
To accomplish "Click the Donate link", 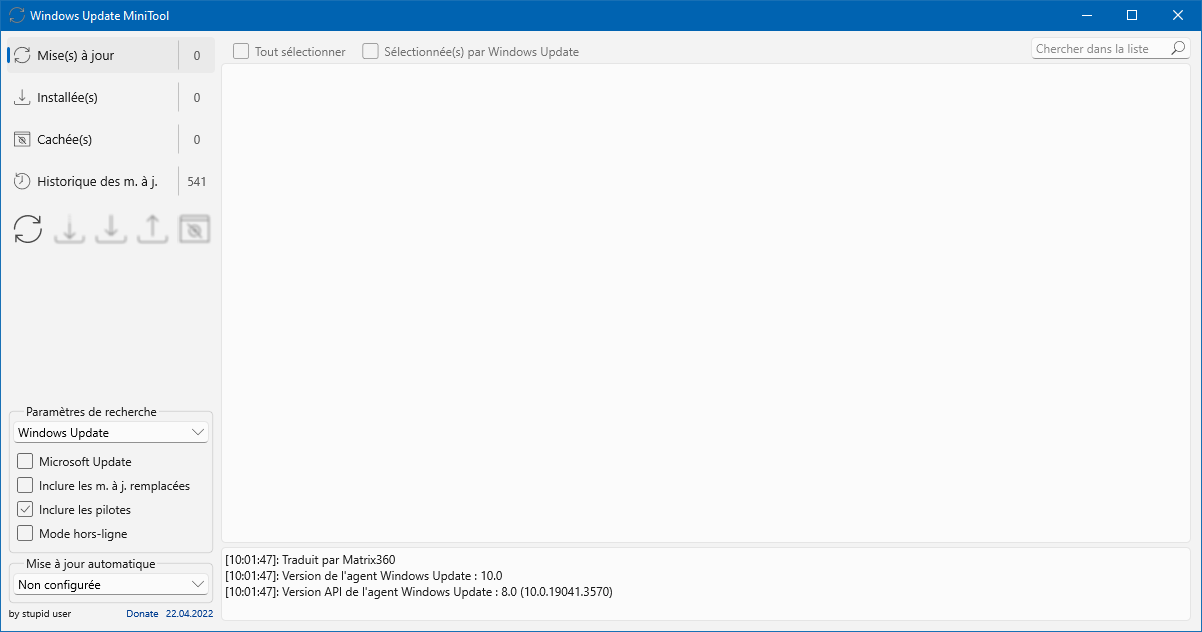I will (x=142, y=614).
